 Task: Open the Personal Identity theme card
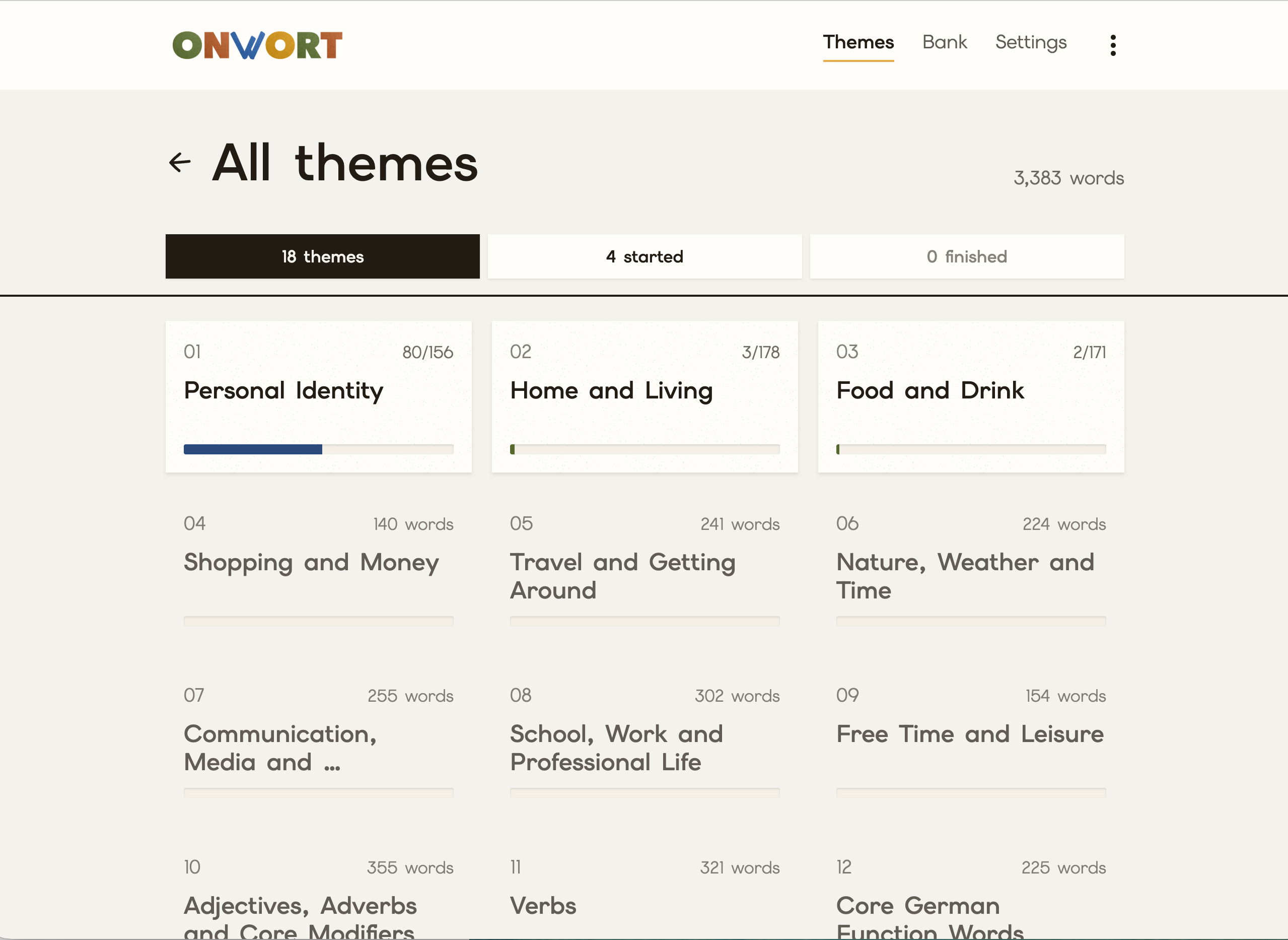[x=318, y=396]
